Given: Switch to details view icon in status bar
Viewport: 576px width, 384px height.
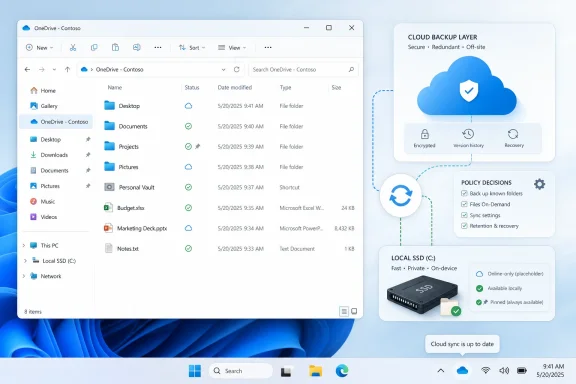Looking at the screenshot, I should 344,312.
